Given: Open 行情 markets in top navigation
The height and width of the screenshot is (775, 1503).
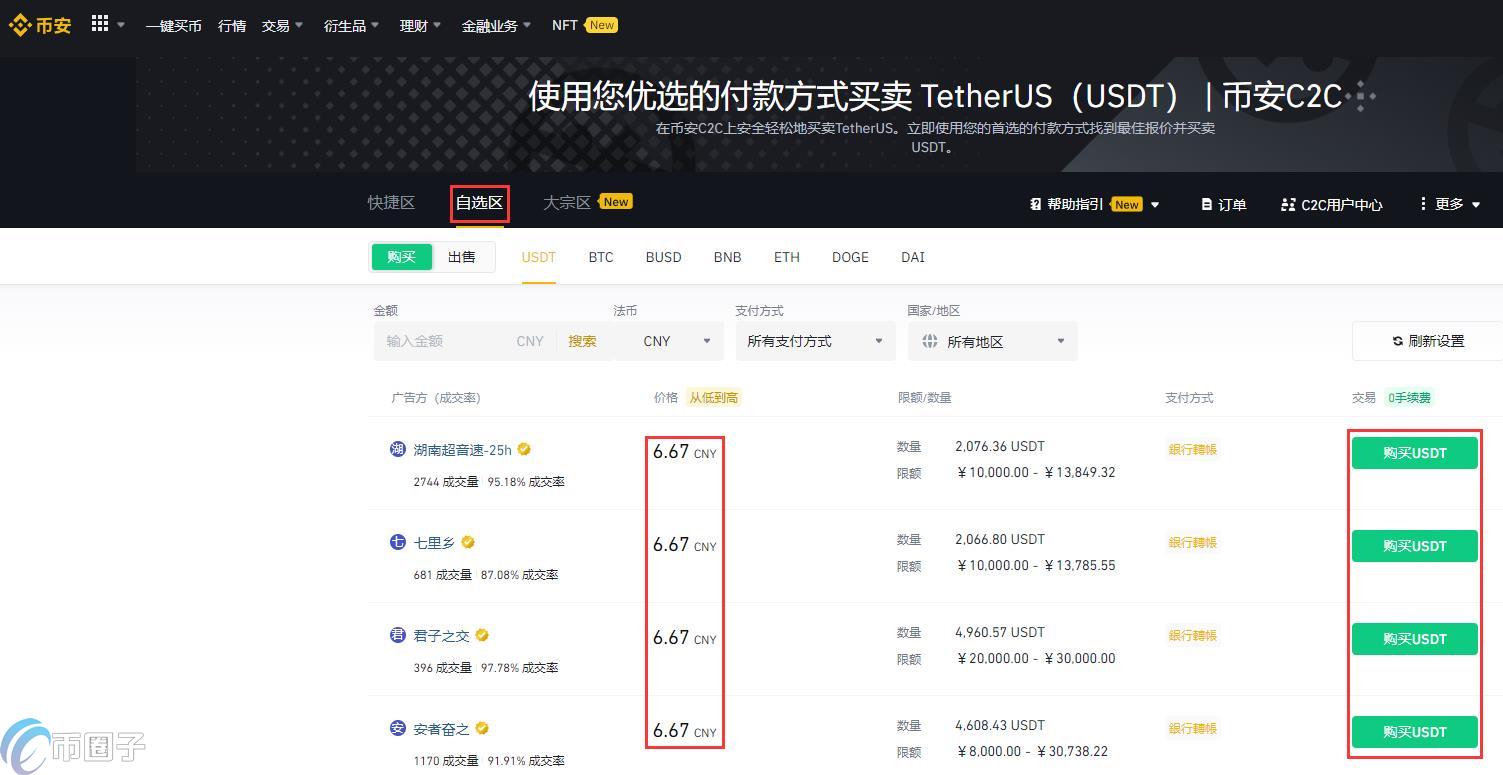Looking at the screenshot, I should coord(232,26).
